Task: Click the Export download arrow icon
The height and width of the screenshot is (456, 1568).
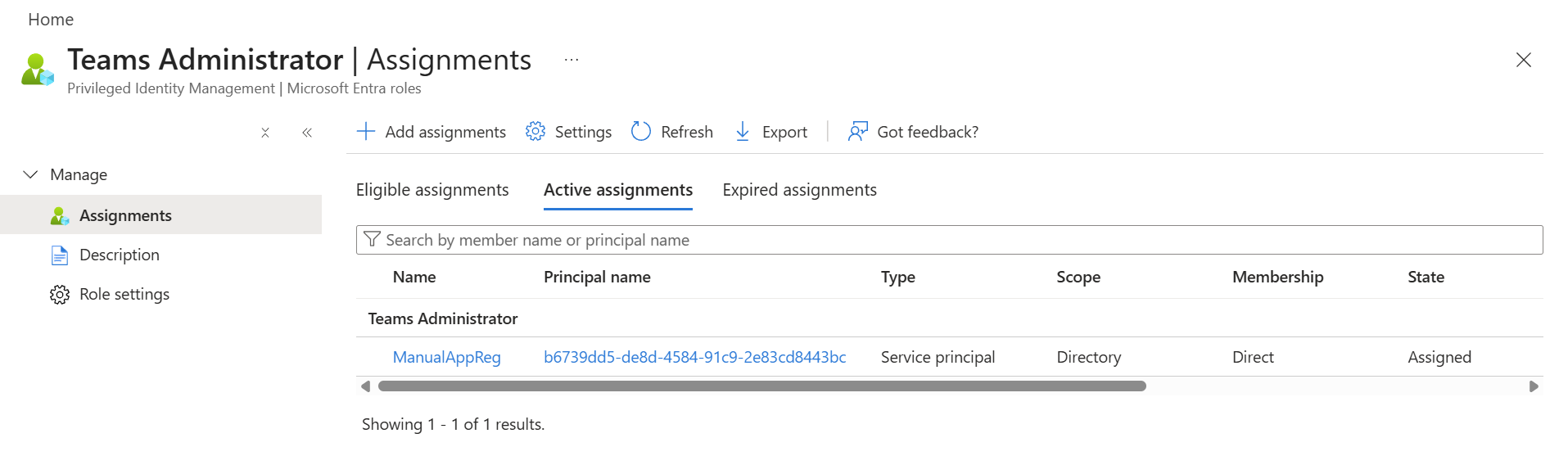Action: click(743, 132)
